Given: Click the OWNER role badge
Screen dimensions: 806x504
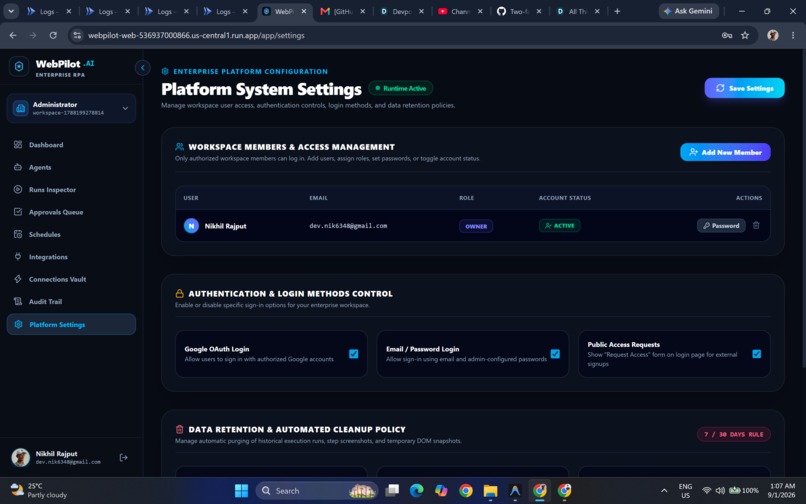Looking at the screenshot, I should [476, 226].
